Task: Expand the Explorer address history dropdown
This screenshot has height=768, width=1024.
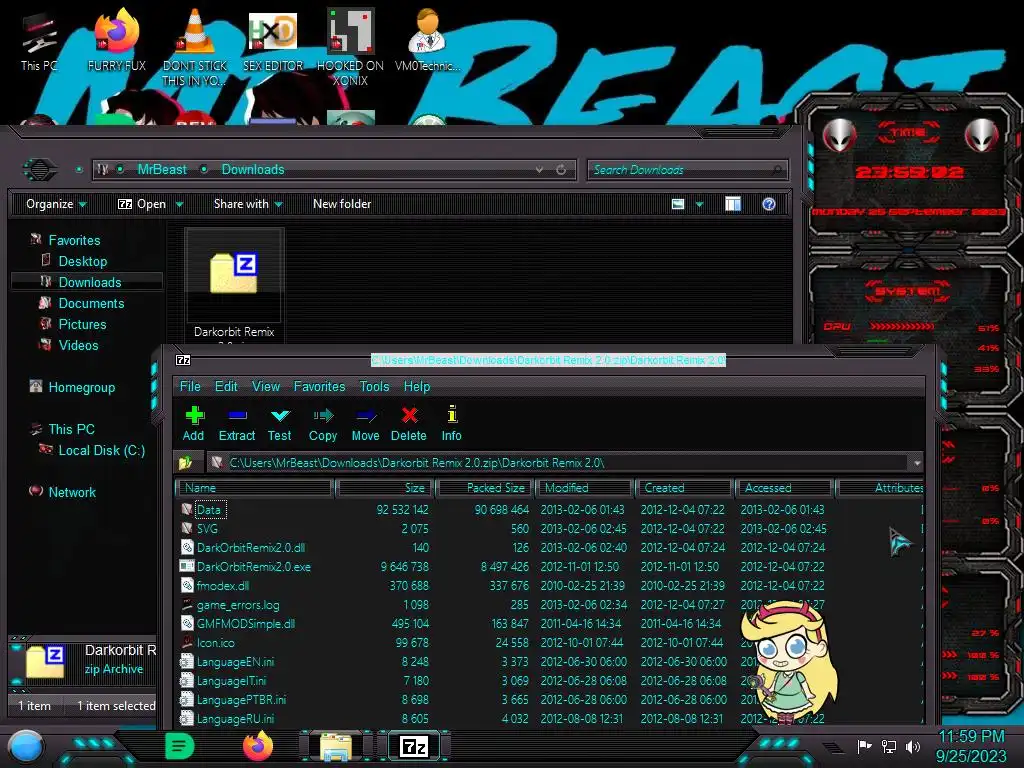Action: [x=539, y=170]
